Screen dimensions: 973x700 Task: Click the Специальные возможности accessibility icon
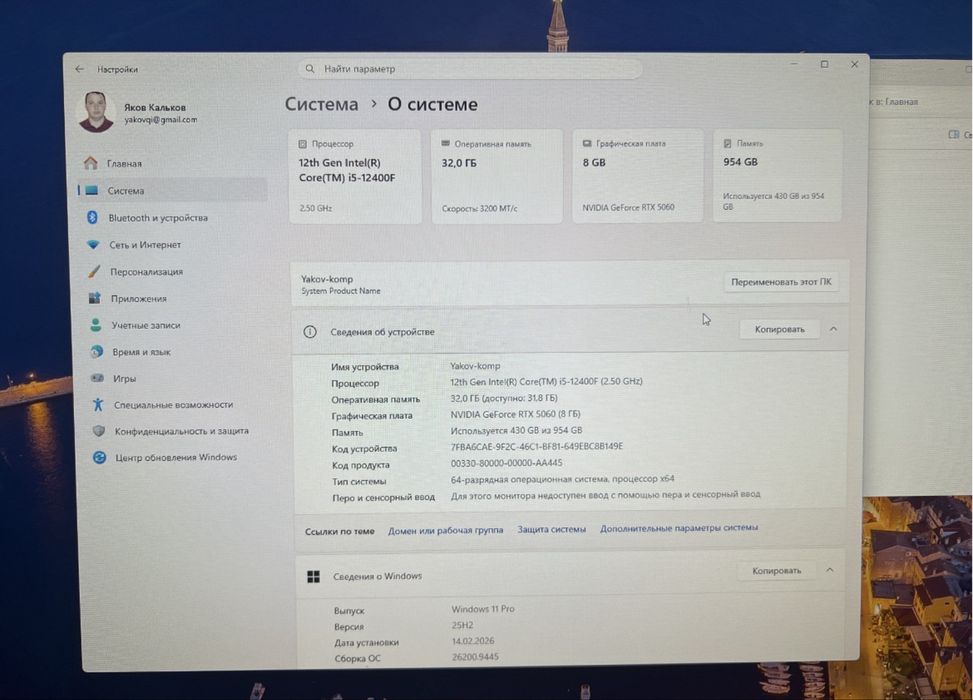[98, 405]
